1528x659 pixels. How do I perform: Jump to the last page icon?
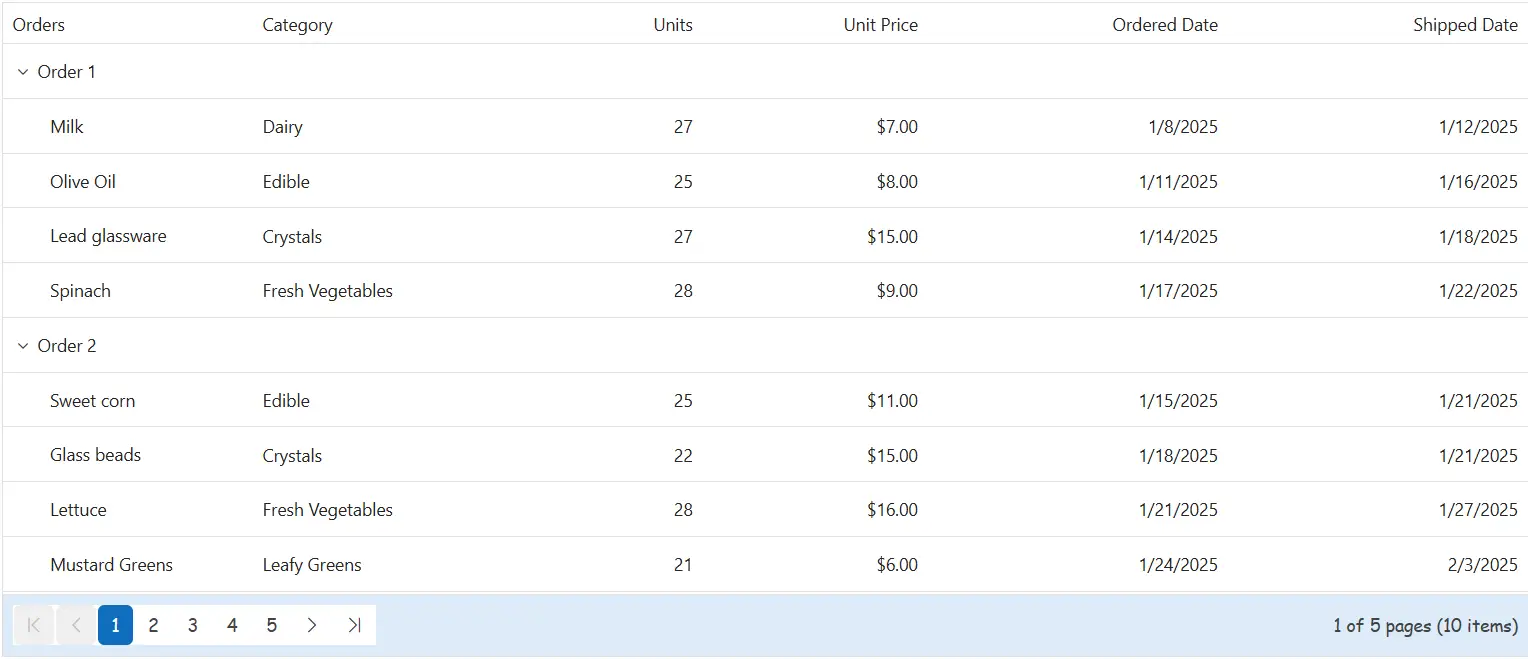tap(354, 625)
